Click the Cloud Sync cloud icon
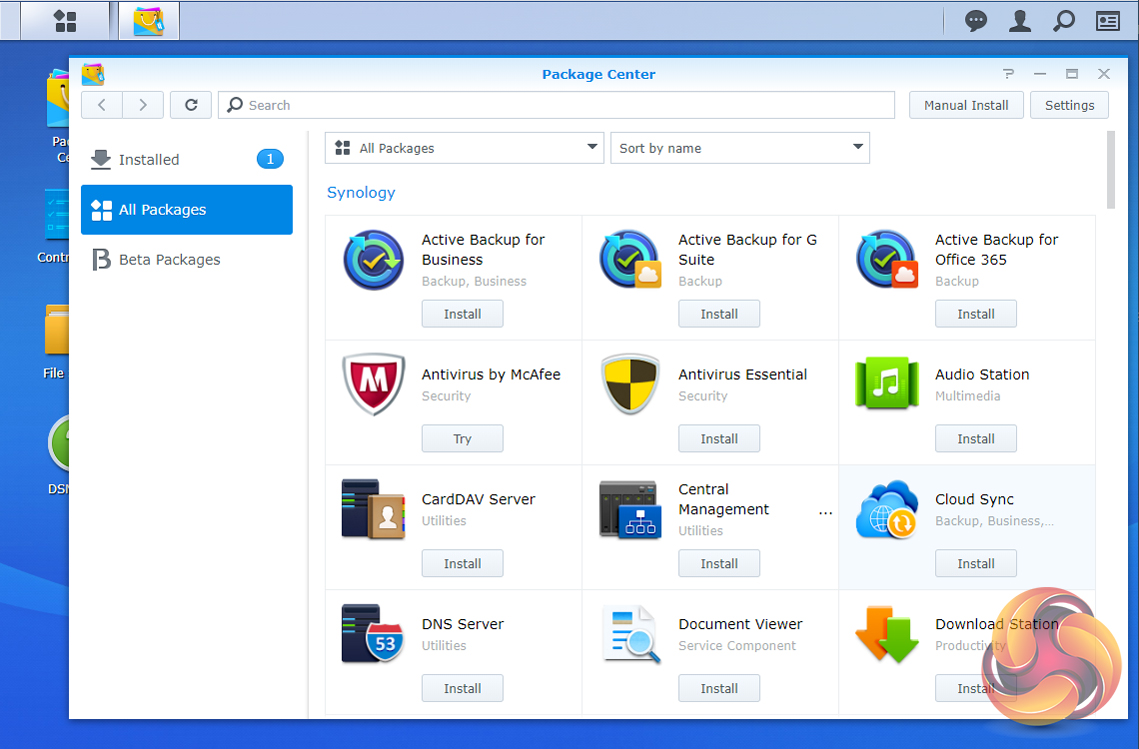 (886, 509)
